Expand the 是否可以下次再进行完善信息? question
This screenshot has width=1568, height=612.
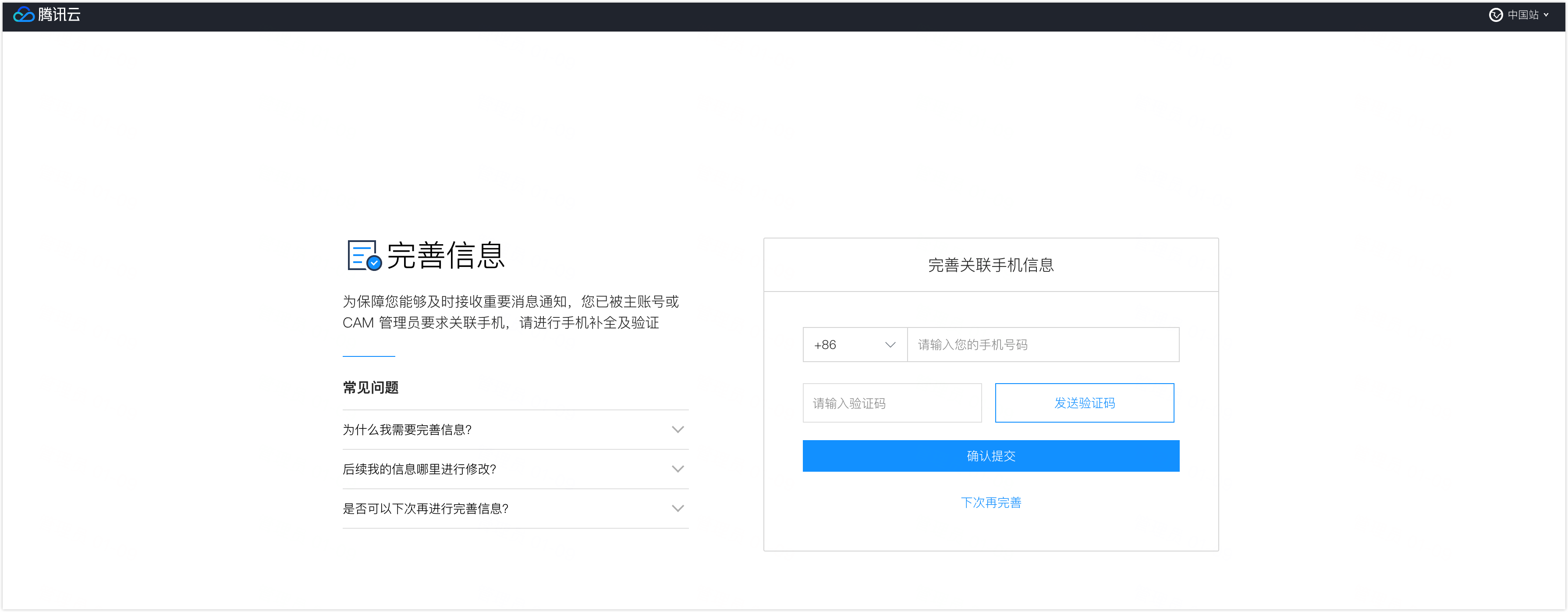tap(515, 509)
